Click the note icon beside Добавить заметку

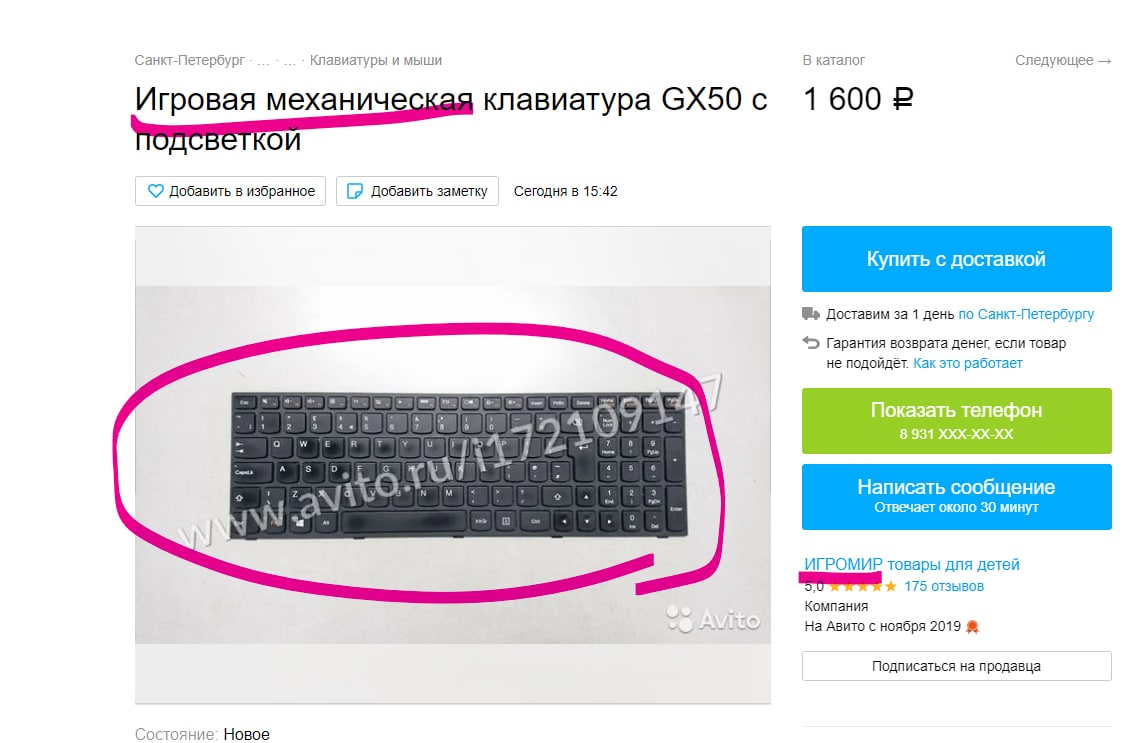pyautogui.click(x=355, y=191)
